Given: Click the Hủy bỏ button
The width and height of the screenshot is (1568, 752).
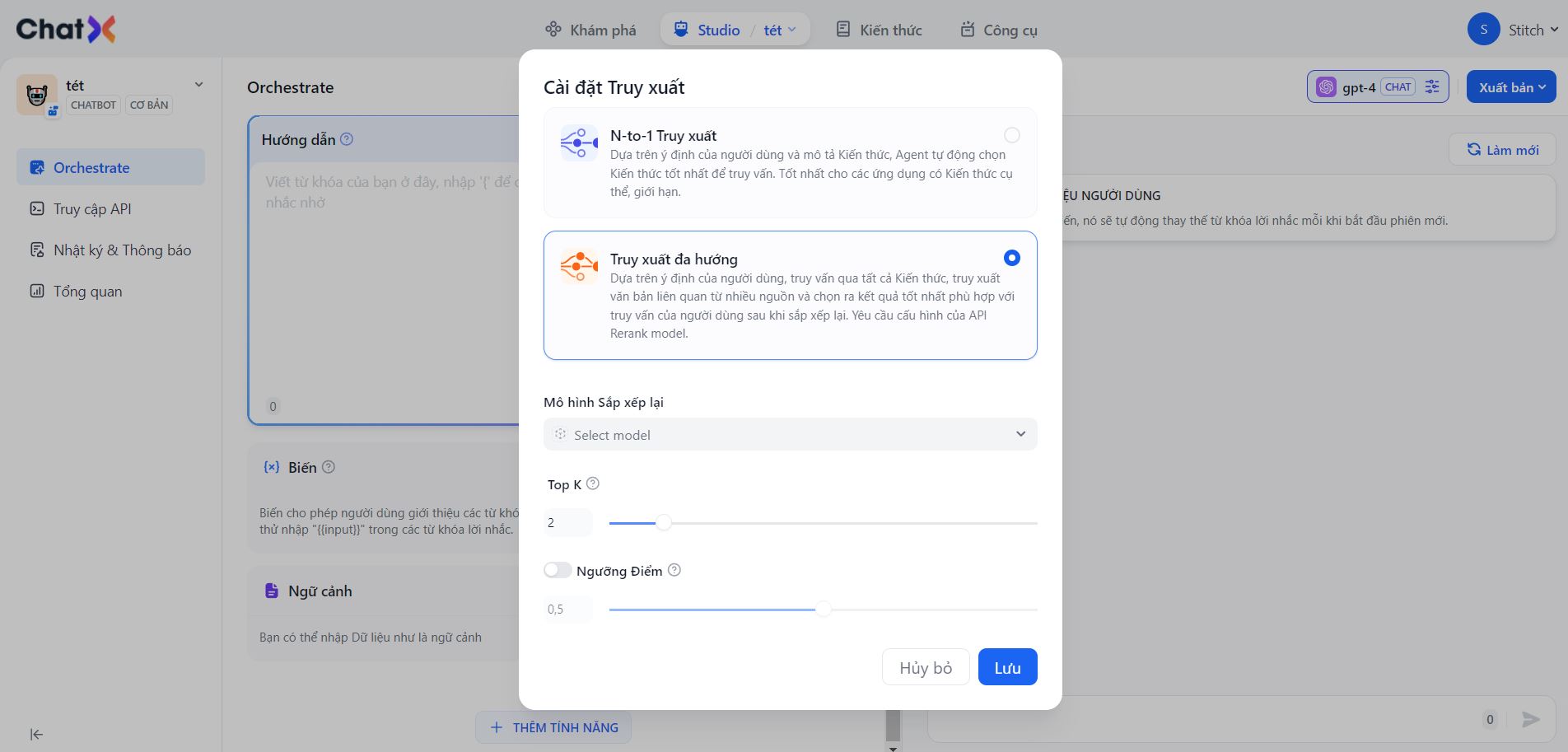Looking at the screenshot, I should (x=925, y=667).
